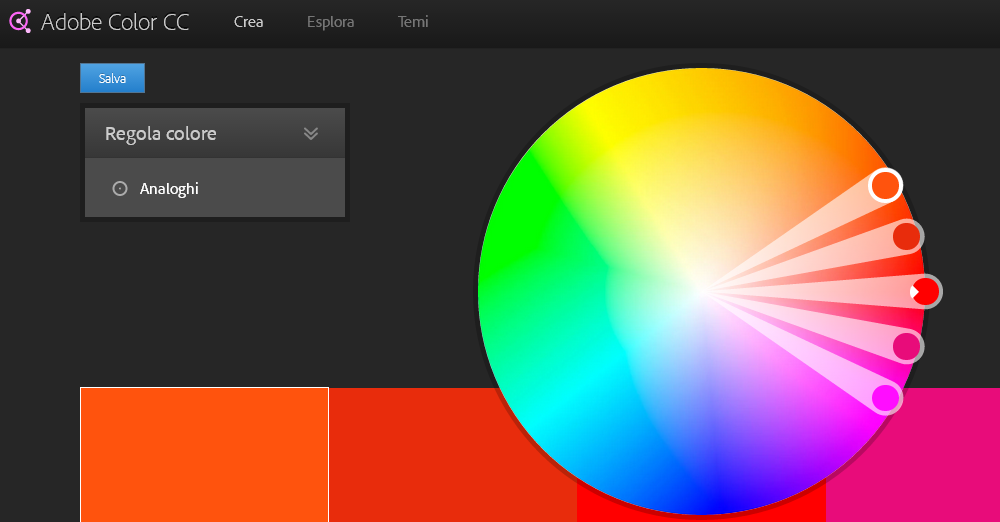
Task: Go to the Temi tab
Action: coord(413,22)
